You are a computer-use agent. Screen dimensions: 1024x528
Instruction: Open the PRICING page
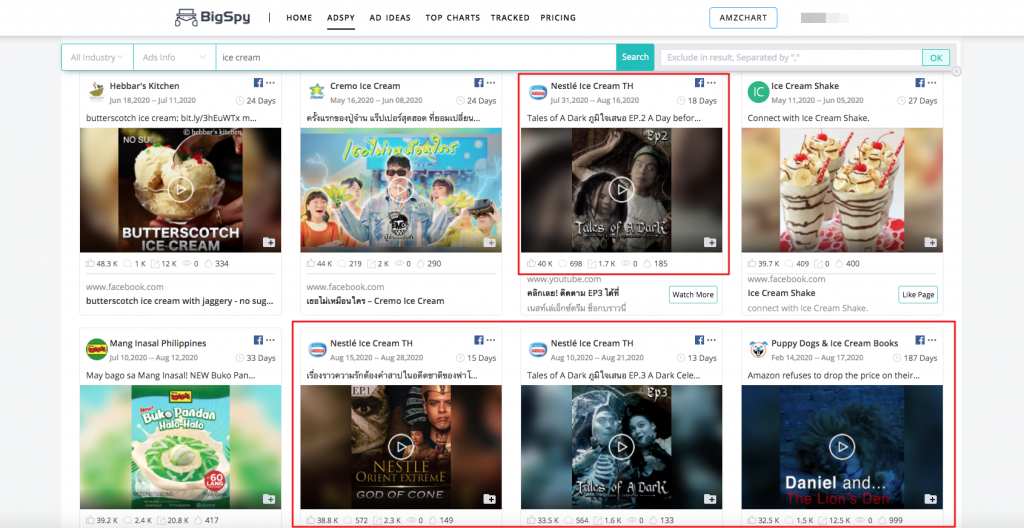[558, 18]
